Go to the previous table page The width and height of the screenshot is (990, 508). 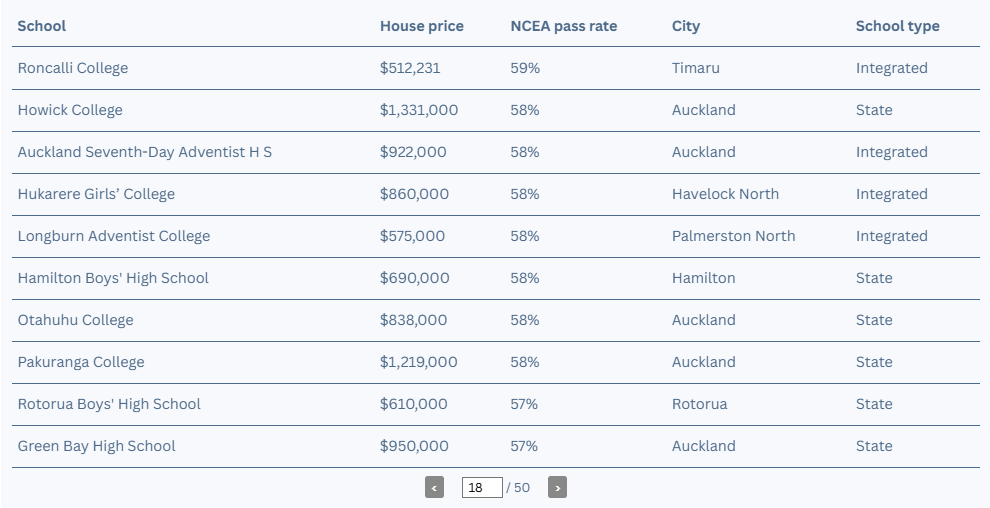[434, 487]
